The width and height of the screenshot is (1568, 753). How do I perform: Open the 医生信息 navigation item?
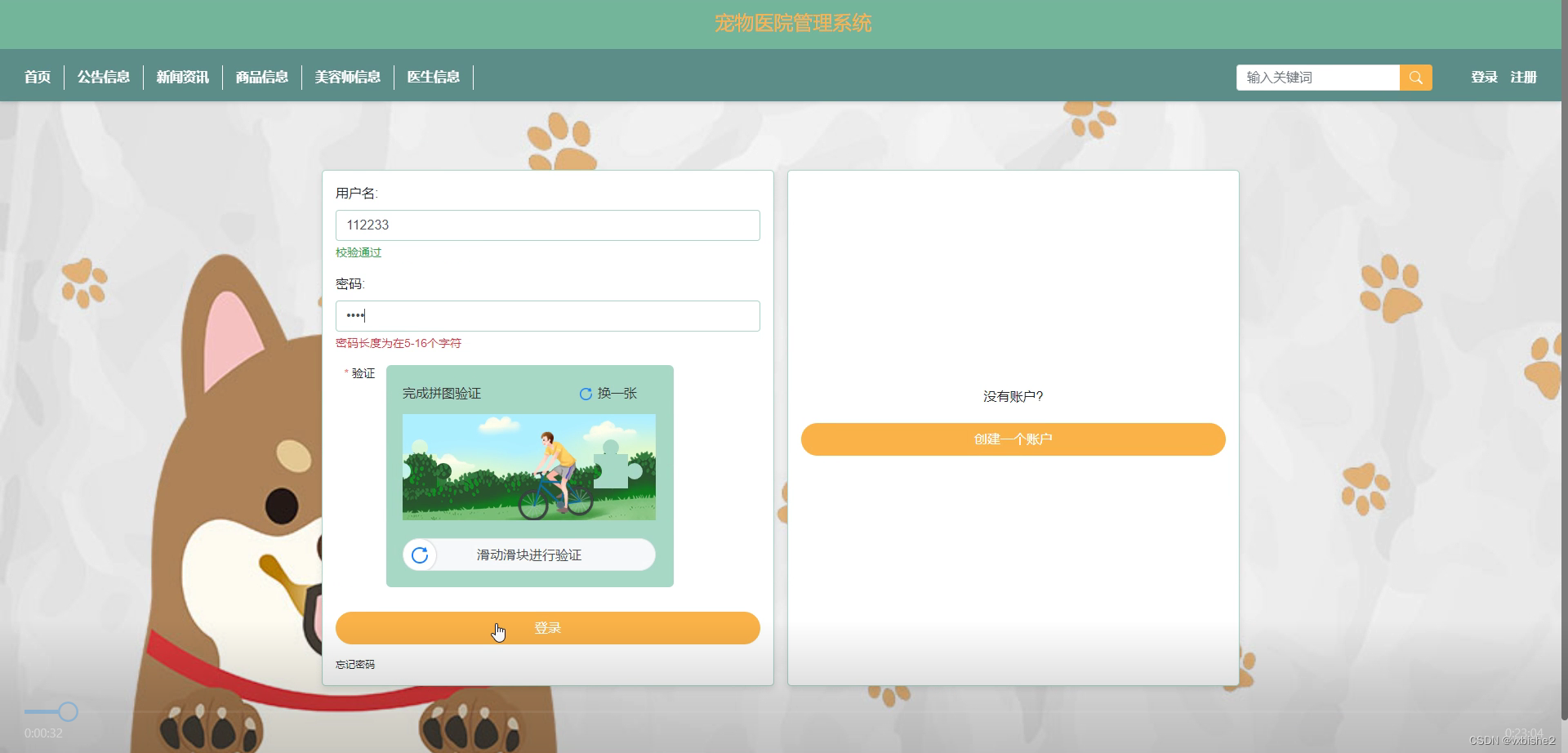coord(434,77)
